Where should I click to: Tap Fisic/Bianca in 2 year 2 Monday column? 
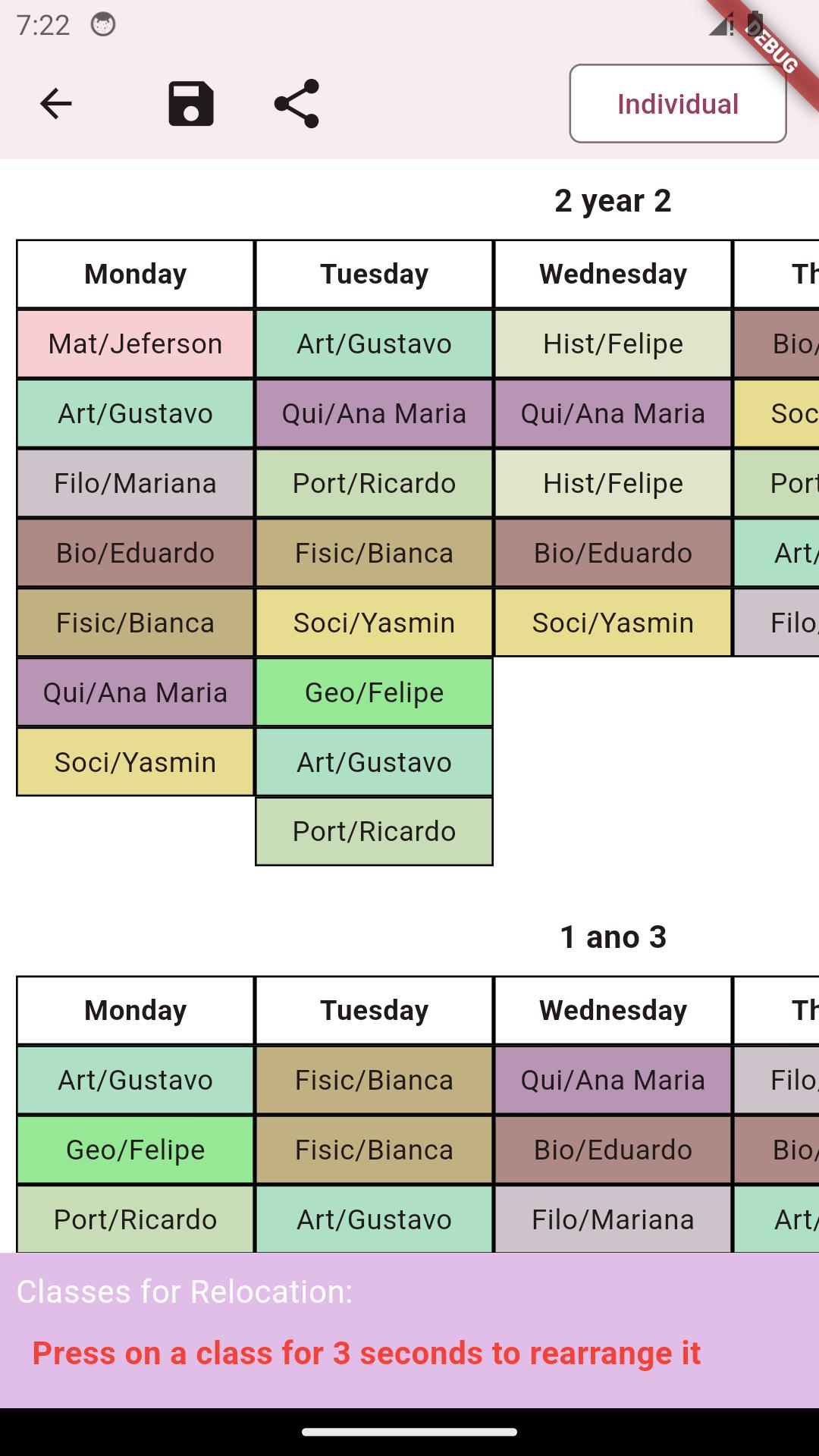click(135, 623)
